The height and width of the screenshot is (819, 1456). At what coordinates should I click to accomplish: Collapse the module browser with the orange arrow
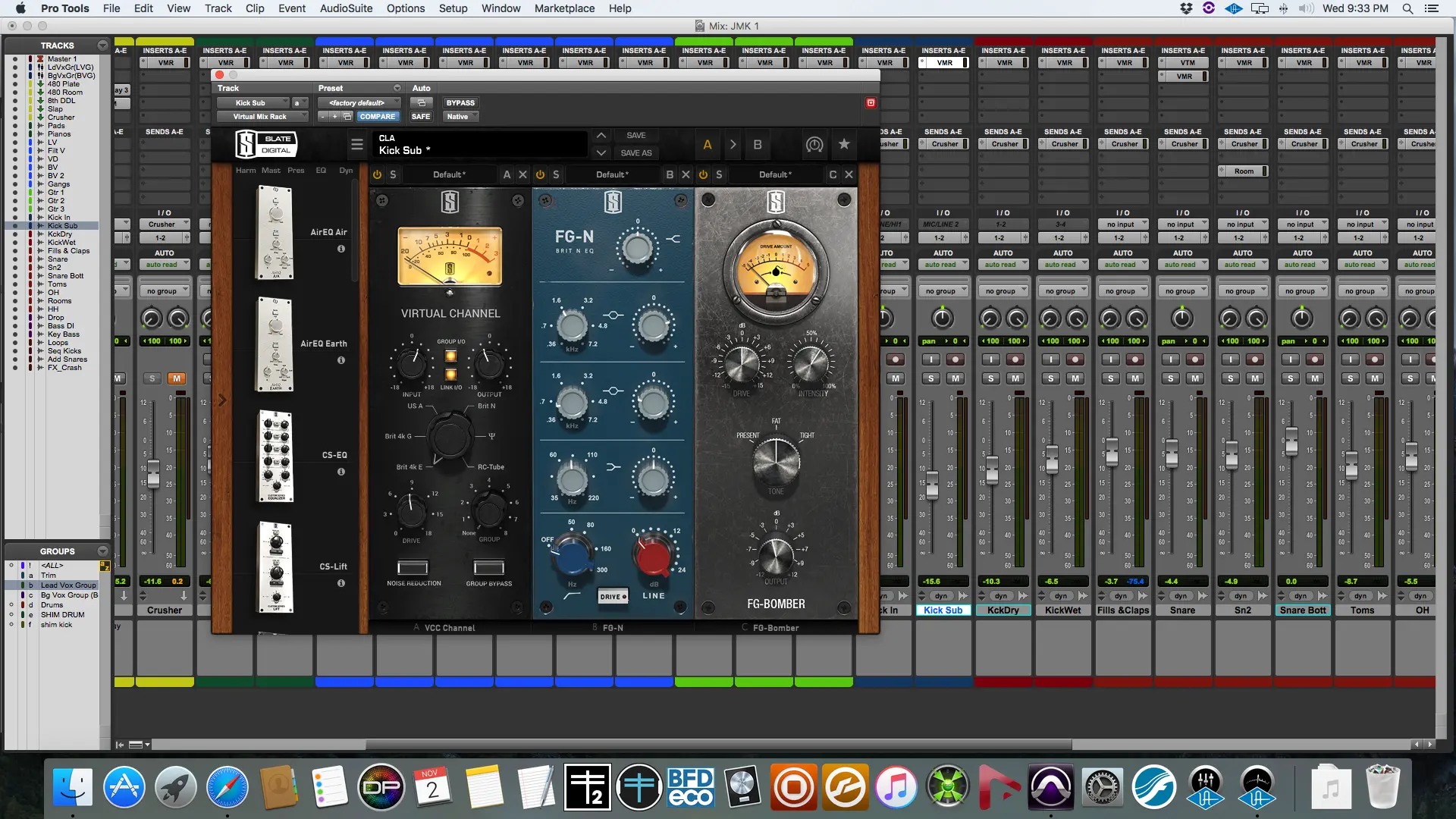[x=222, y=400]
